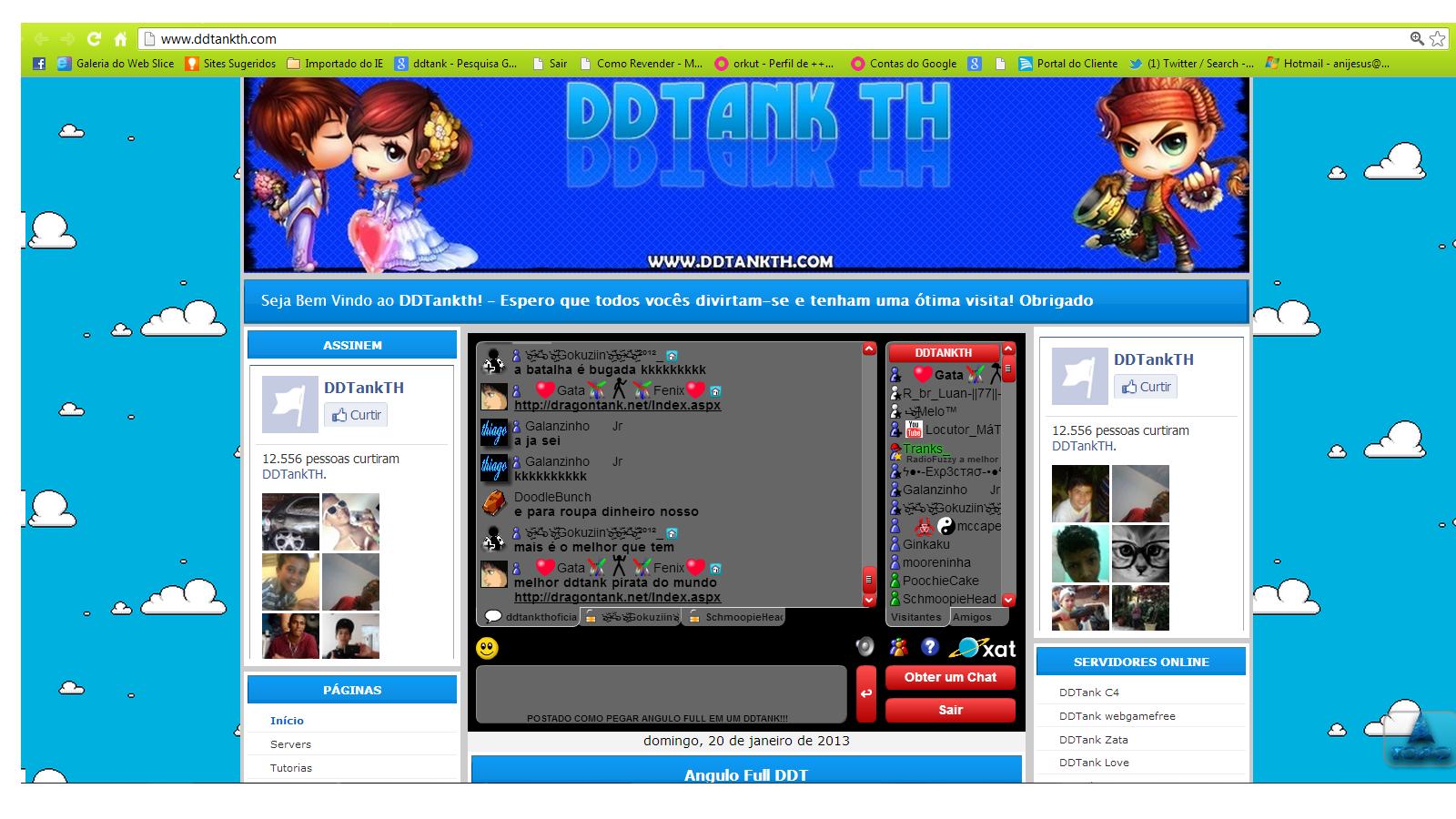The height and width of the screenshot is (819, 1456).
Task: Open the Angulo Full DDT post title
Action: (746, 774)
